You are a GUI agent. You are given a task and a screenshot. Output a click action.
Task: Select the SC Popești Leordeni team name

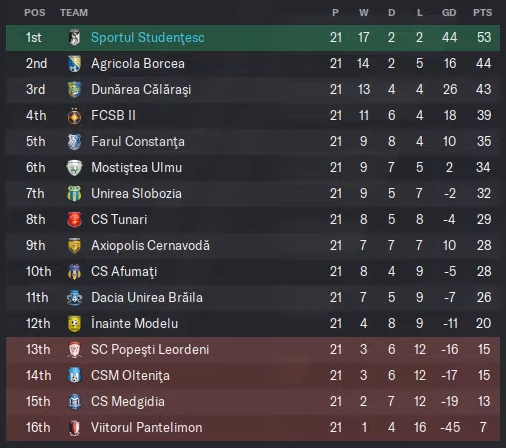click(150, 349)
